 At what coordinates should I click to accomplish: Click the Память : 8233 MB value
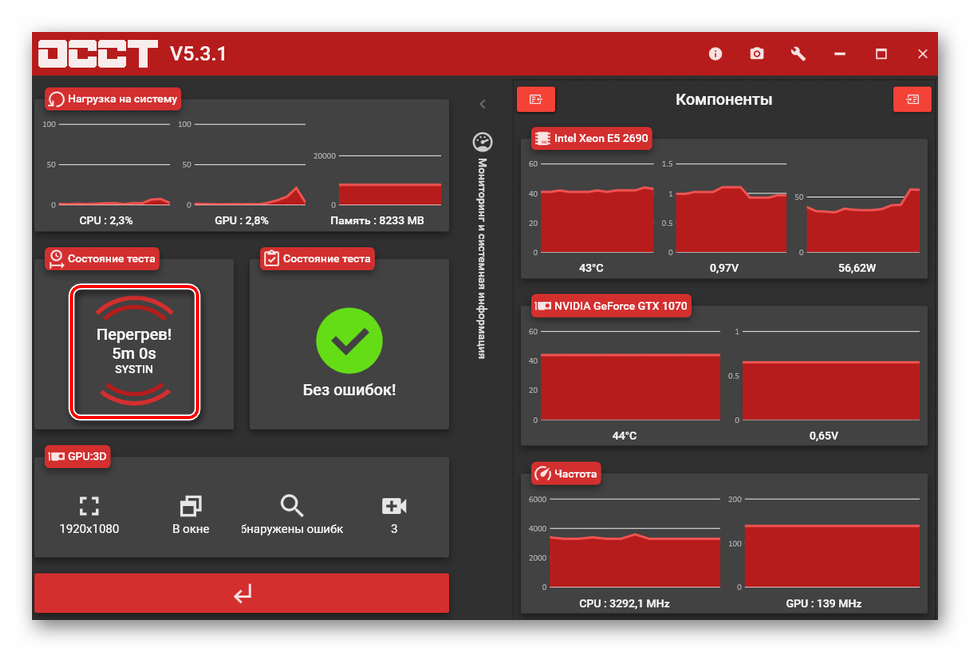click(x=377, y=221)
